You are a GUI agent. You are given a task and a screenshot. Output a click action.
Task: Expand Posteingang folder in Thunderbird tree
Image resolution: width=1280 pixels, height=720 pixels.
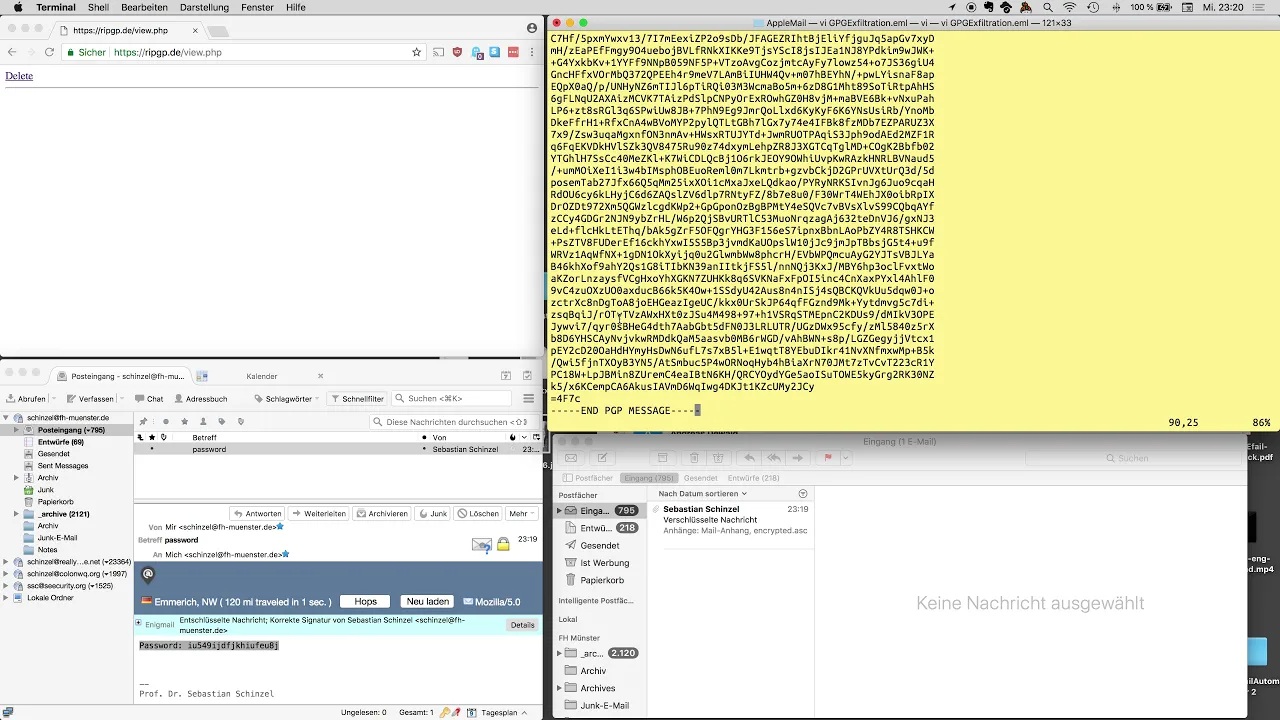pyautogui.click(x=16, y=429)
